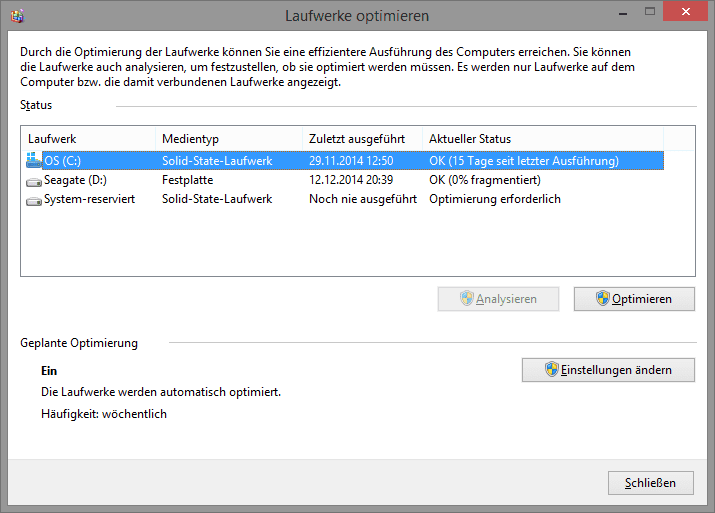Select the OS (C:) Windows drive icon
This screenshot has height=513, width=715.
click(x=34, y=160)
